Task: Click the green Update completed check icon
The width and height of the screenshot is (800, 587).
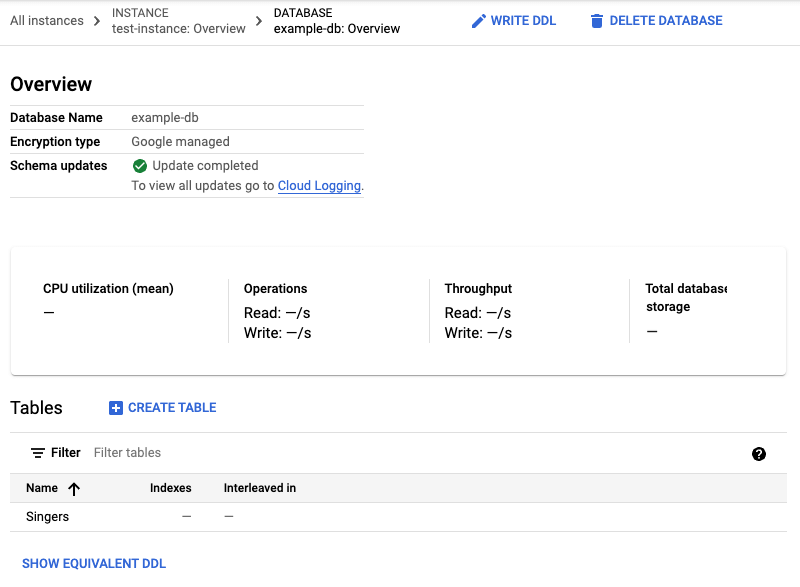Action: (x=140, y=165)
